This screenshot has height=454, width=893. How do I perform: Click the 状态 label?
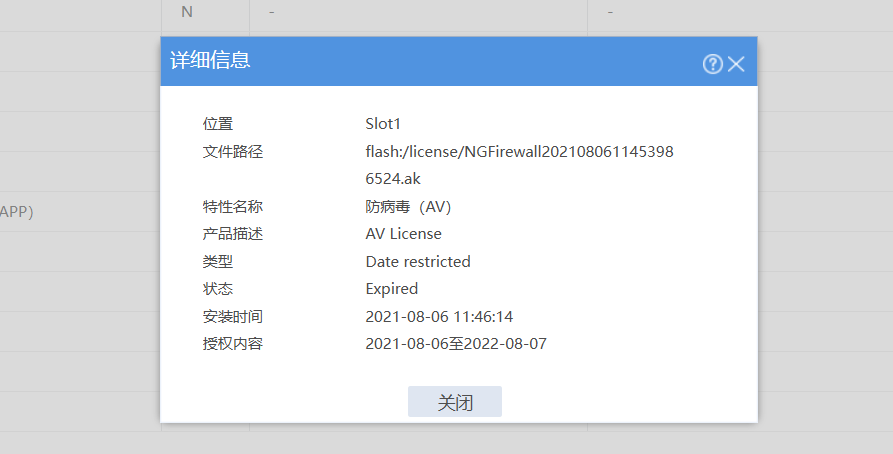click(218, 289)
